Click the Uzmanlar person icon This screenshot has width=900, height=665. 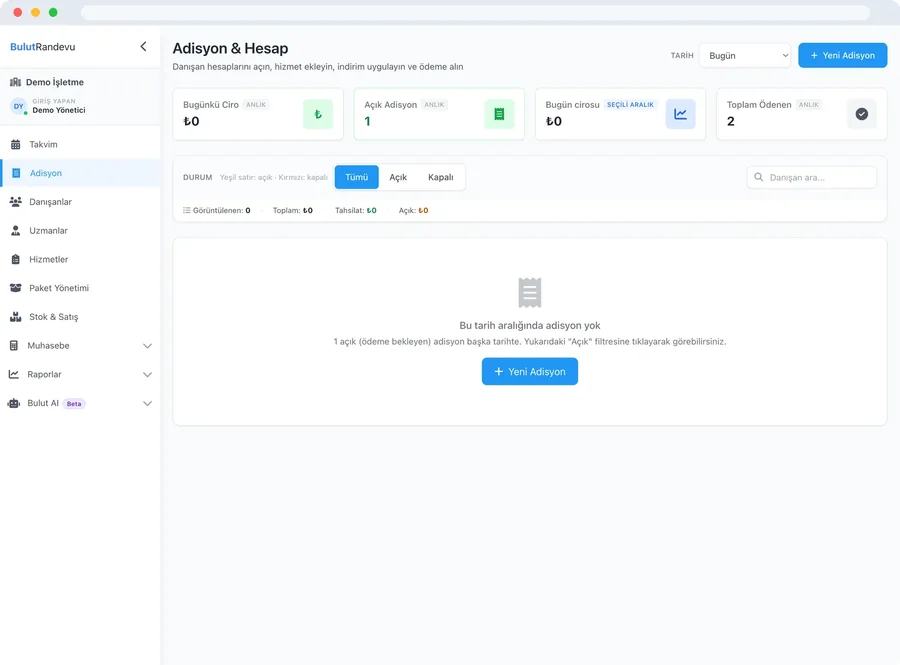[x=15, y=231]
